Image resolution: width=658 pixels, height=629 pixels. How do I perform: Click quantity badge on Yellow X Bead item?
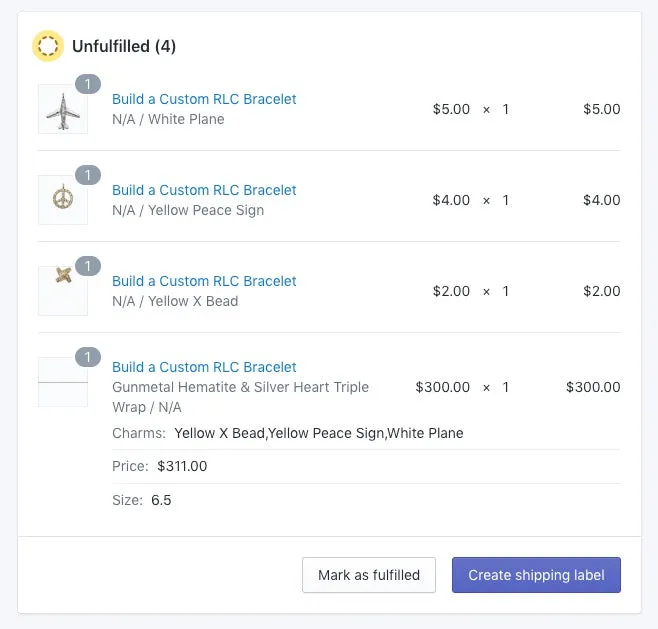coord(88,266)
